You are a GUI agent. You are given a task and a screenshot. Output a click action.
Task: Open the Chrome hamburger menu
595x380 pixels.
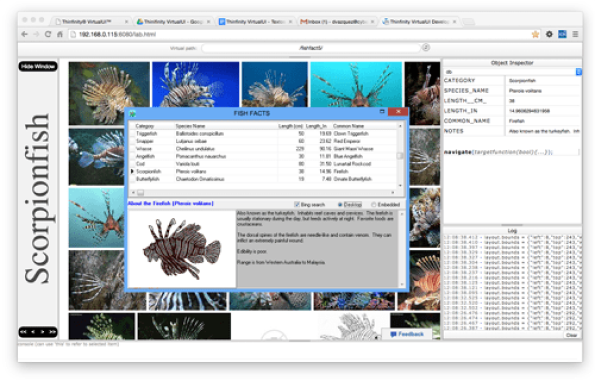point(575,34)
